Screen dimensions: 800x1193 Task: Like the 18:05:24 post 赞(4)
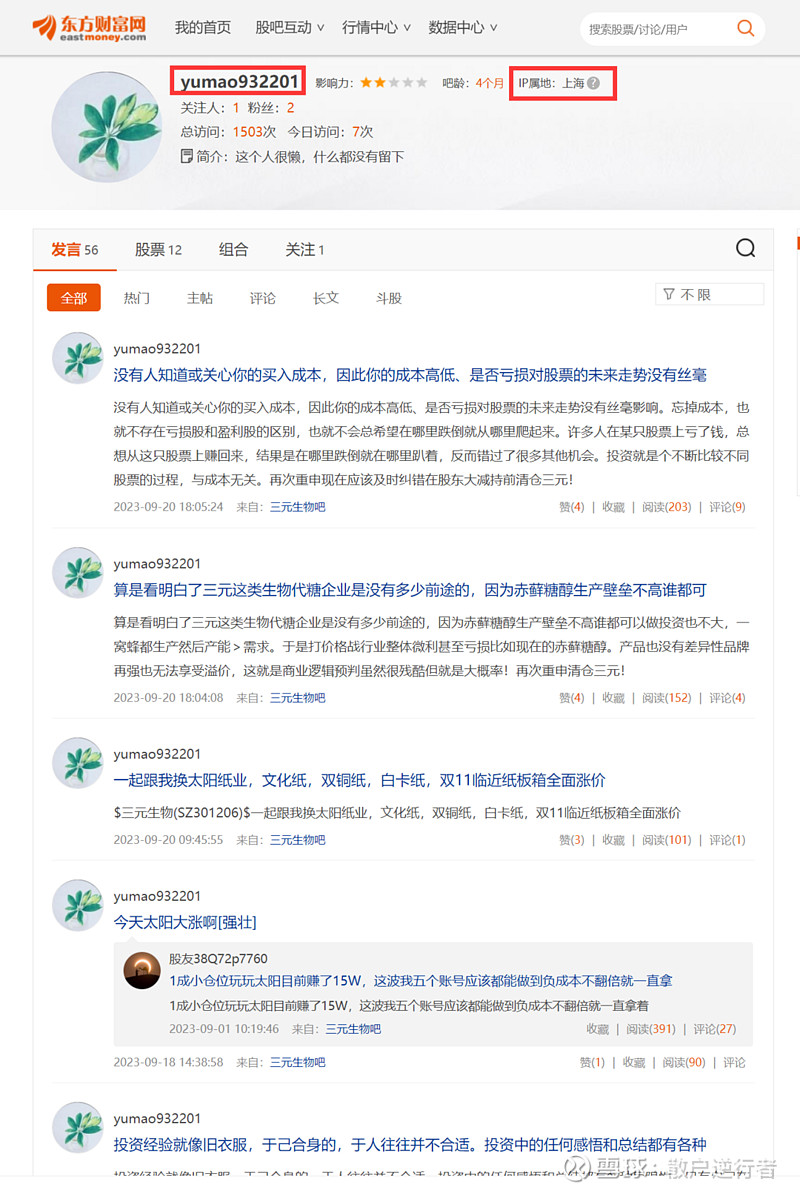pos(572,507)
